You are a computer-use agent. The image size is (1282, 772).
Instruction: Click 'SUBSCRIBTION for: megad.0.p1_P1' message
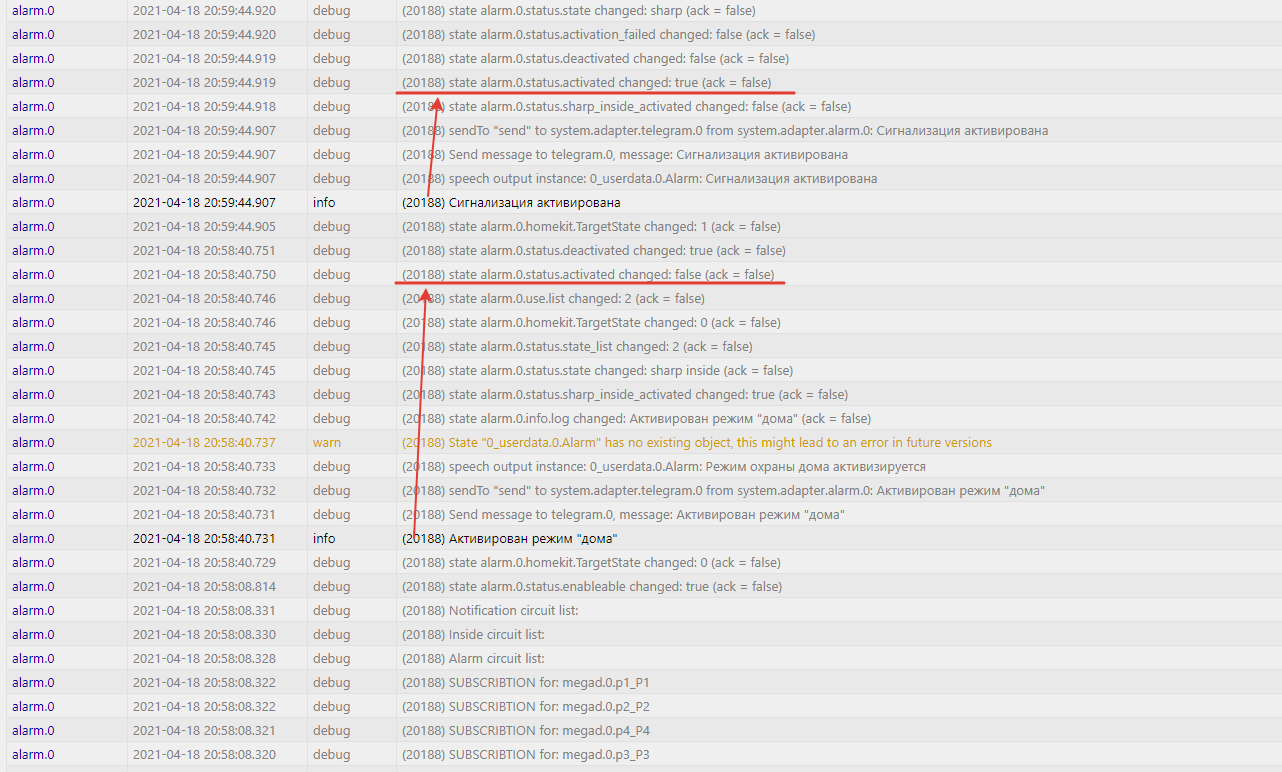click(x=526, y=682)
